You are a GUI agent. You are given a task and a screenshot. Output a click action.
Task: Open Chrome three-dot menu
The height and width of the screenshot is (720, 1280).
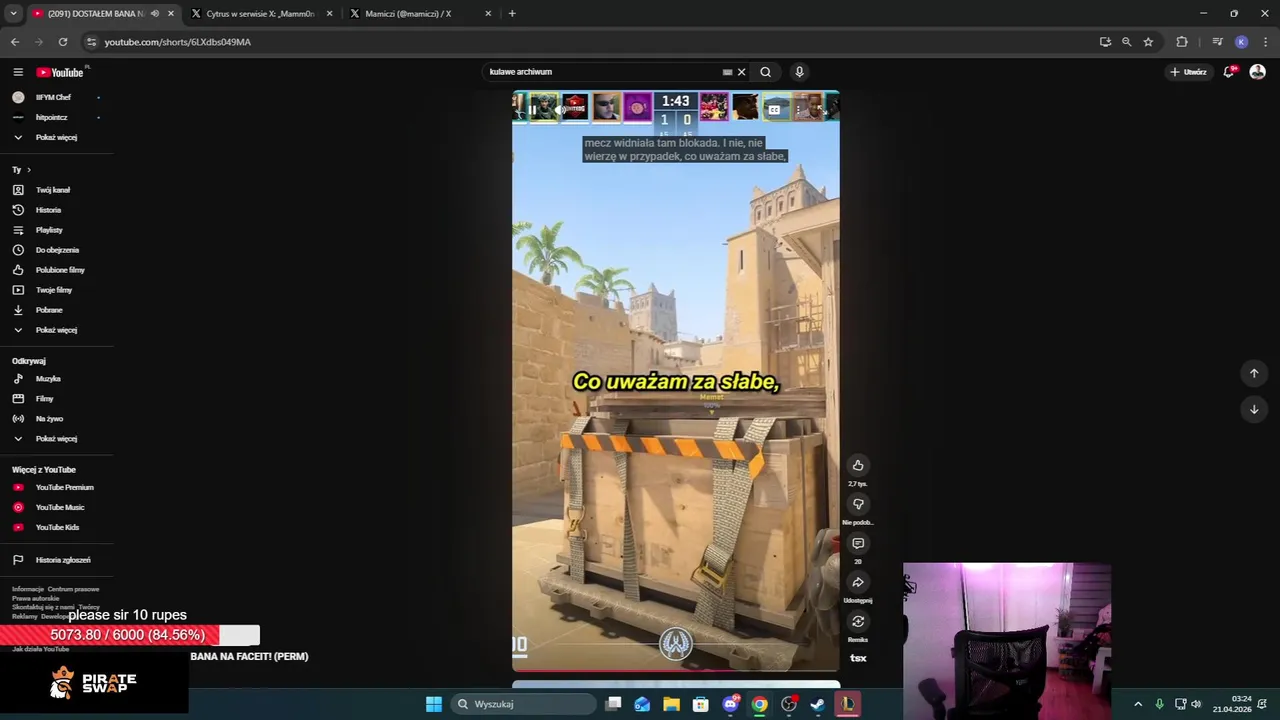1266,42
